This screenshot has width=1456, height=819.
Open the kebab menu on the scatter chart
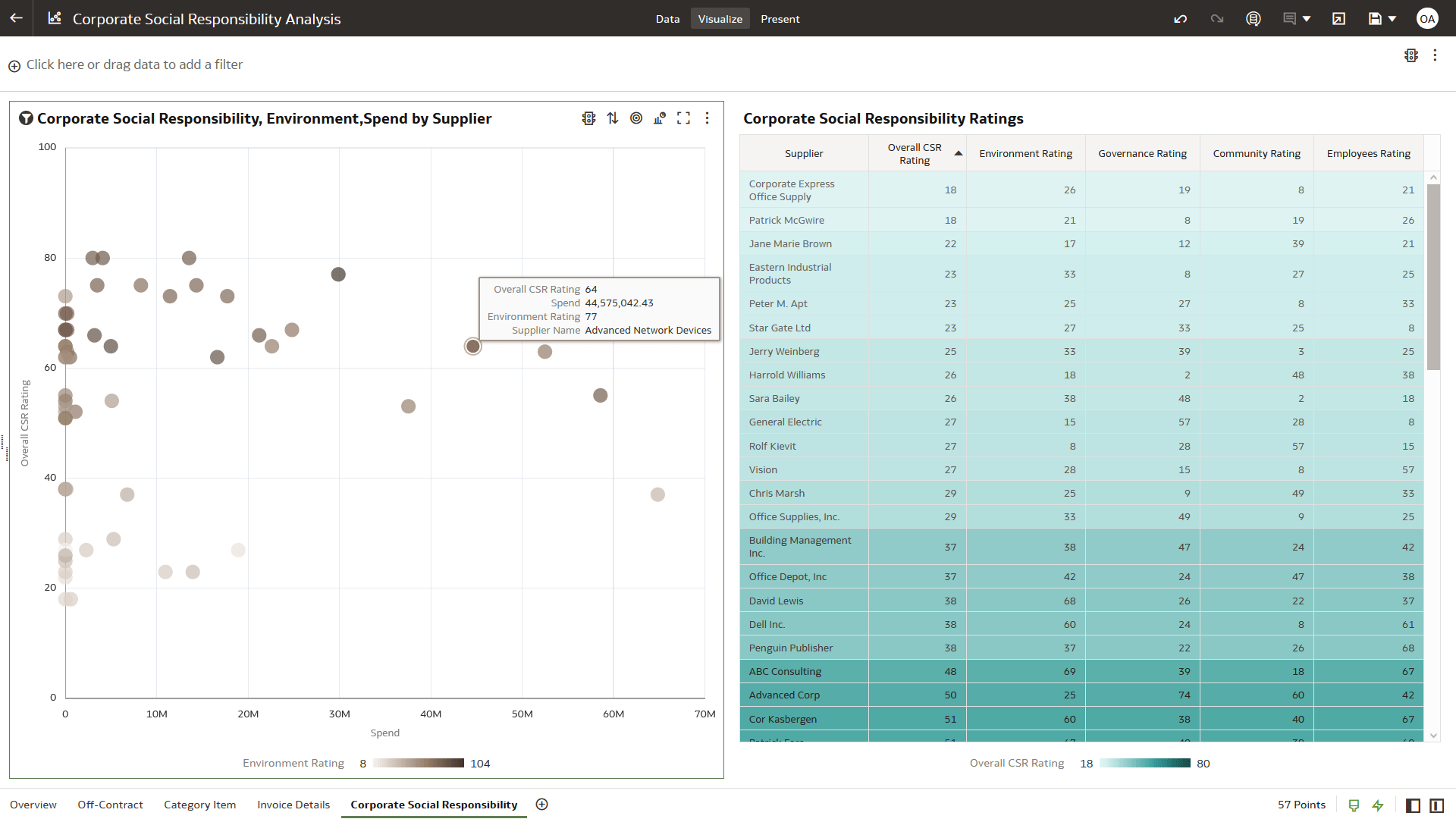[x=708, y=118]
